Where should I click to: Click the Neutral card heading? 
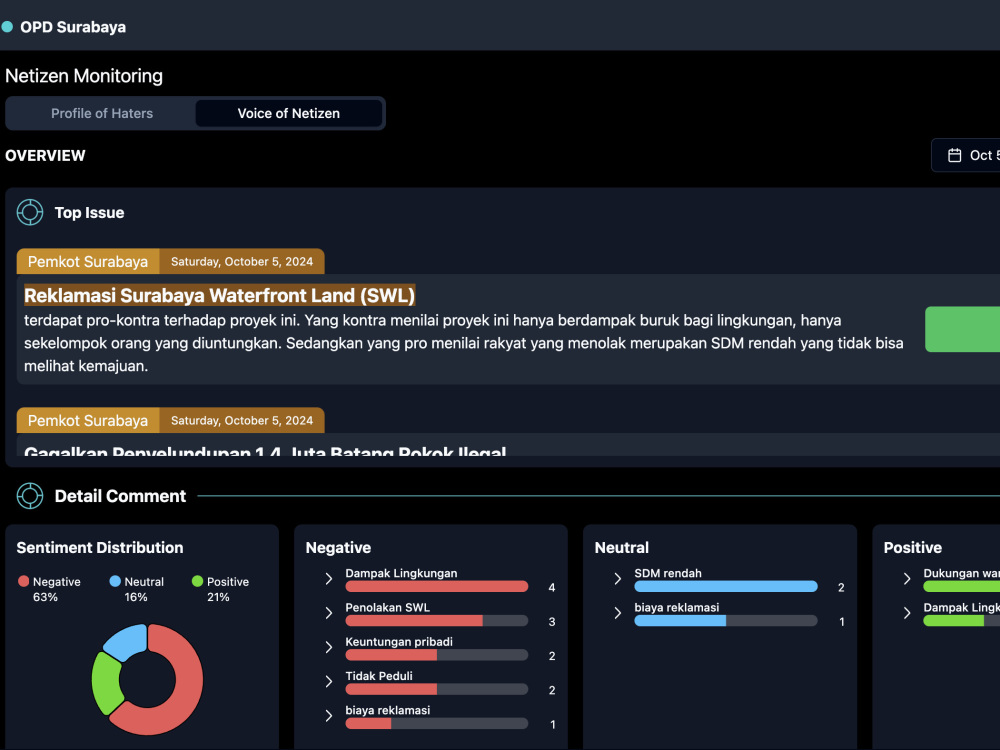pyautogui.click(x=621, y=548)
